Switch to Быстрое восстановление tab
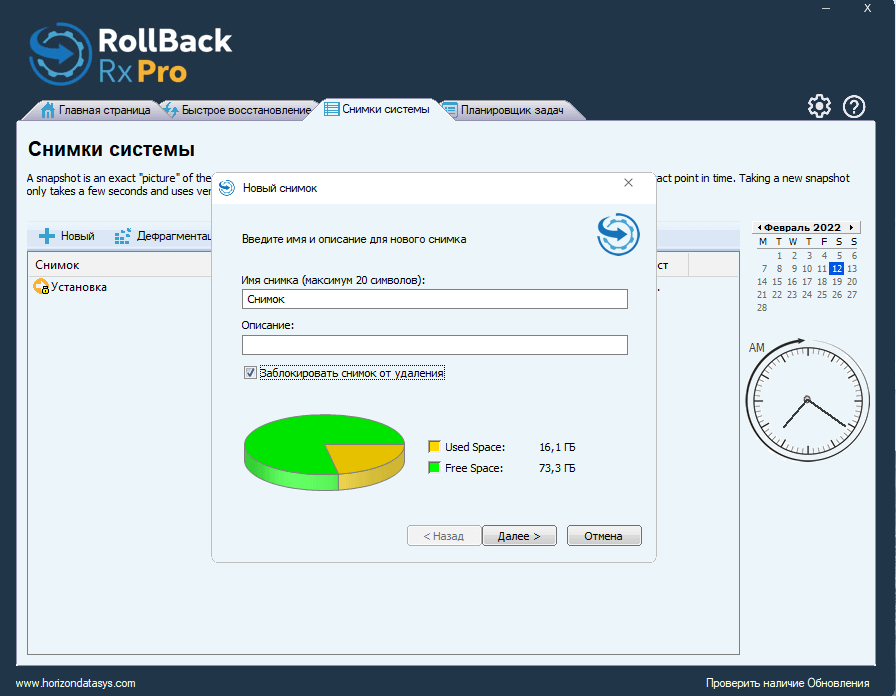896x696 pixels. [x=238, y=110]
